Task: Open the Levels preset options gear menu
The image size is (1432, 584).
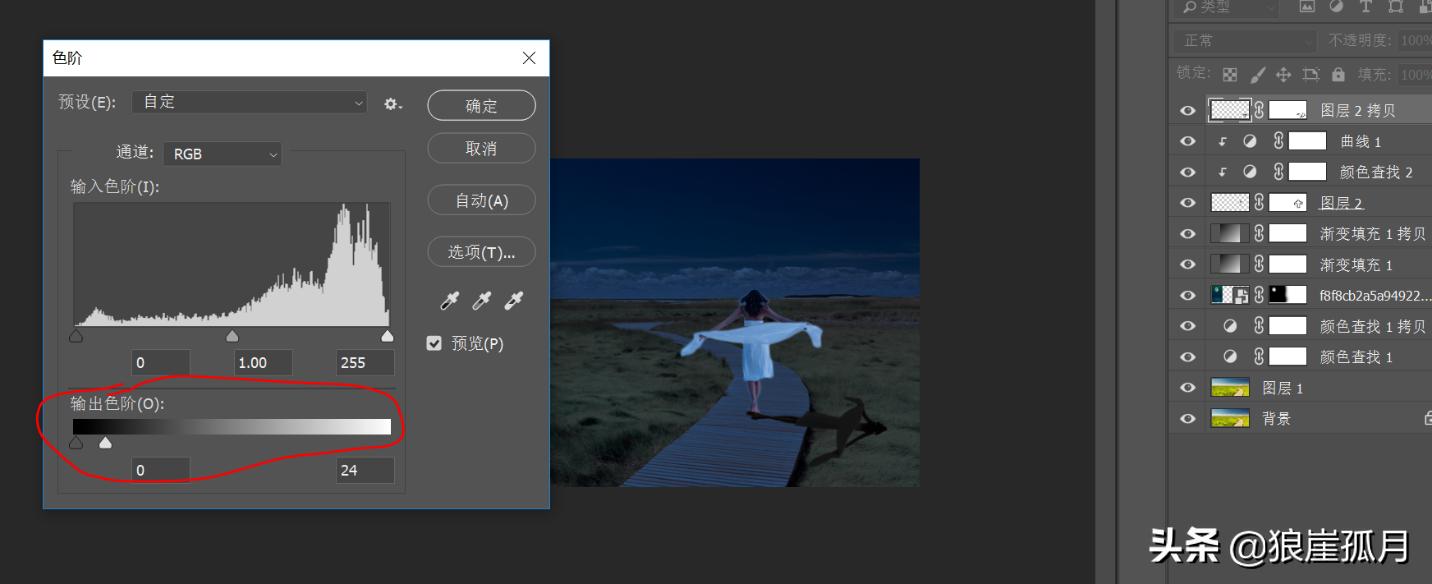Action: coord(393,104)
